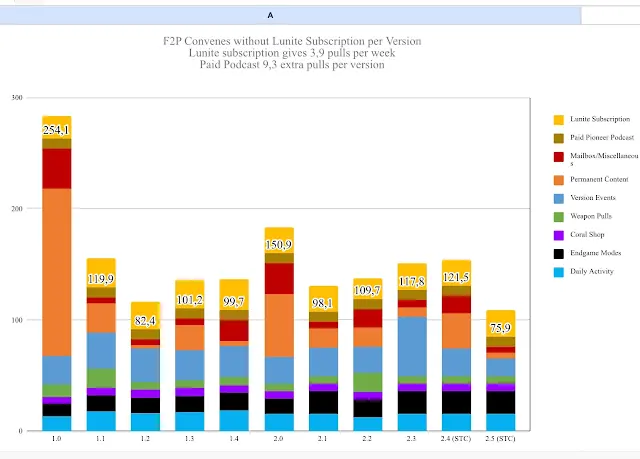
Task: Click the 150,9 data label
Action: click(x=278, y=245)
